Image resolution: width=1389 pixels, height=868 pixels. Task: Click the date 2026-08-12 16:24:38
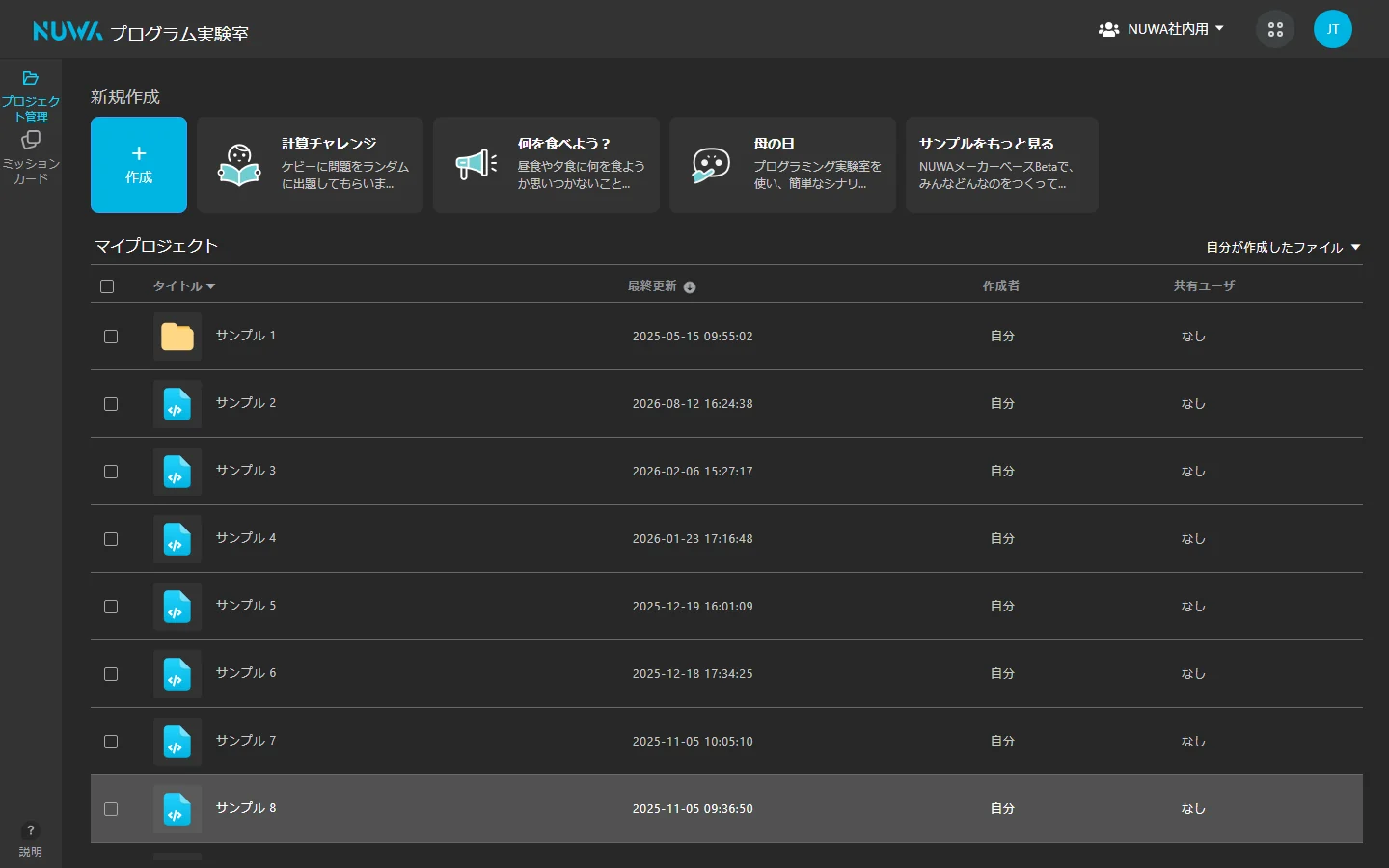pyautogui.click(x=693, y=404)
